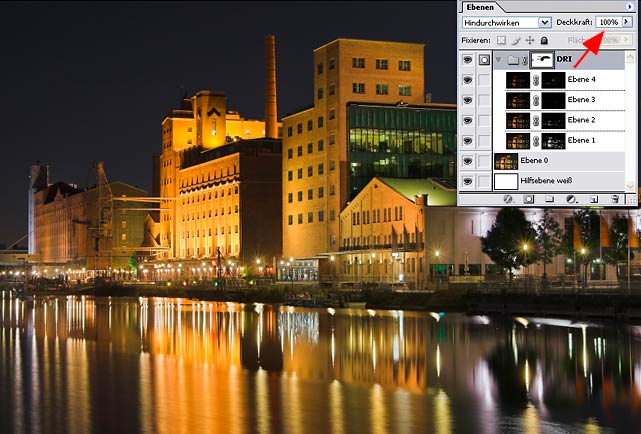Open the Hindurchwirken blend mode dropdown
641x434 pixels.
tap(545, 22)
